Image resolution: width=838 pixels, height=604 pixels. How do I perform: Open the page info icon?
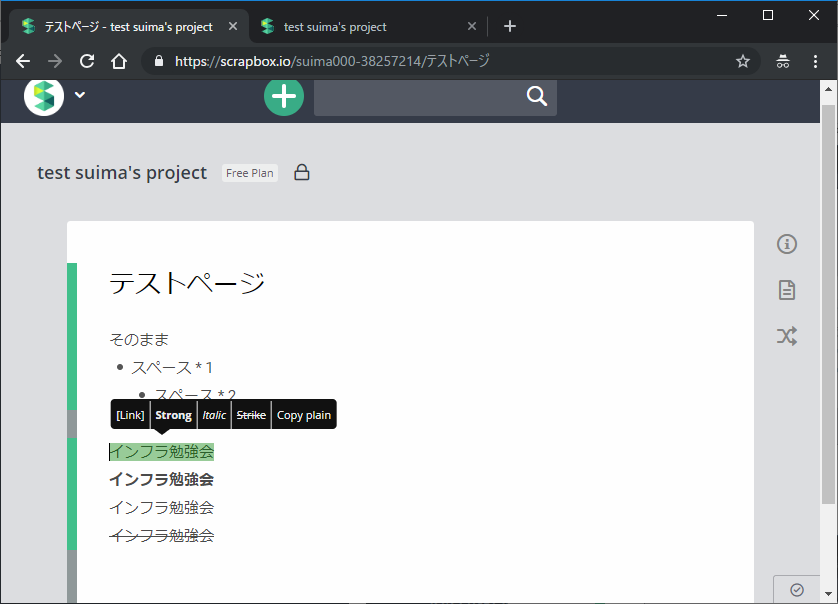787,244
